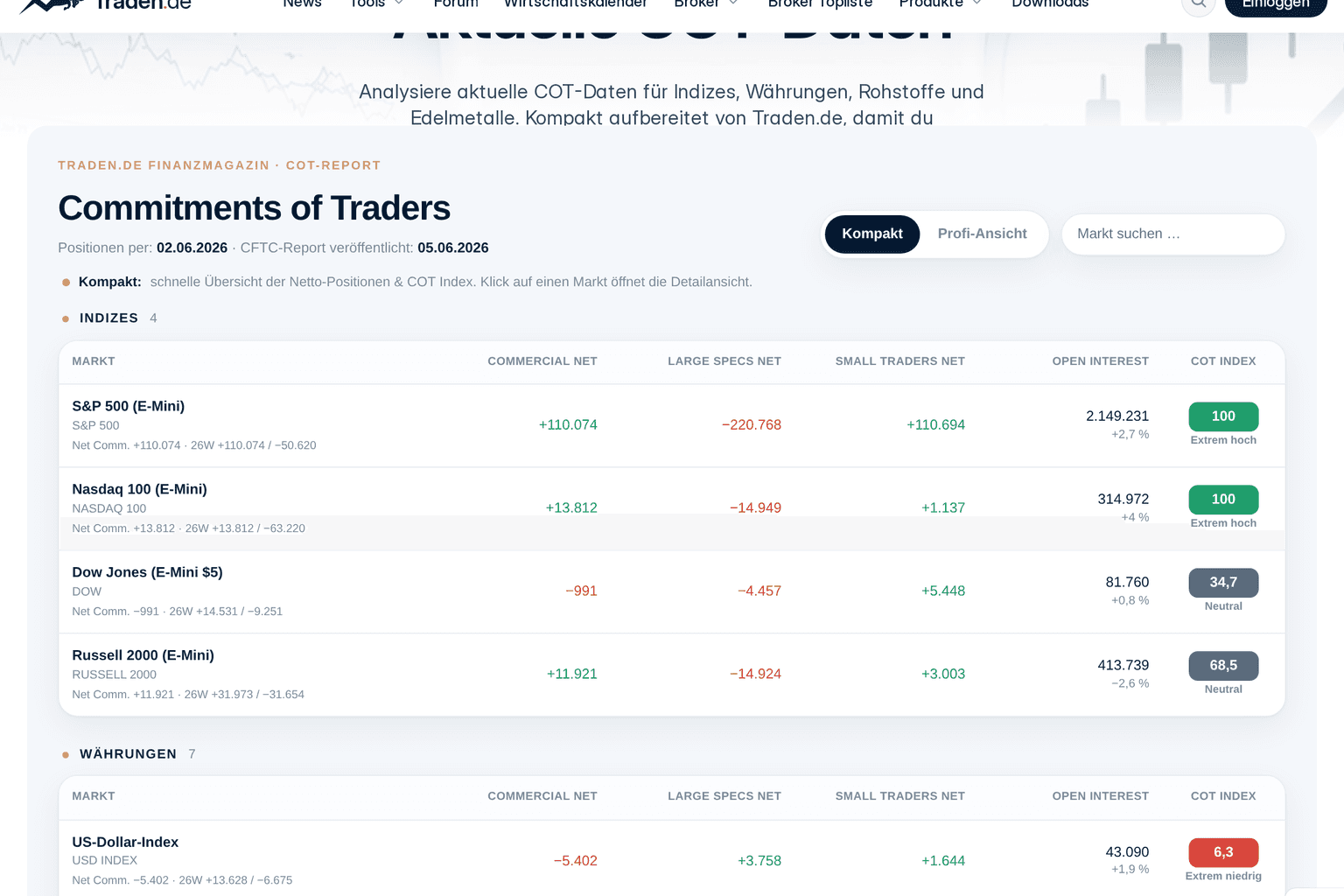Open the search icon in header
Image resolution: width=1344 pixels, height=896 pixels.
click(1198, 4)
